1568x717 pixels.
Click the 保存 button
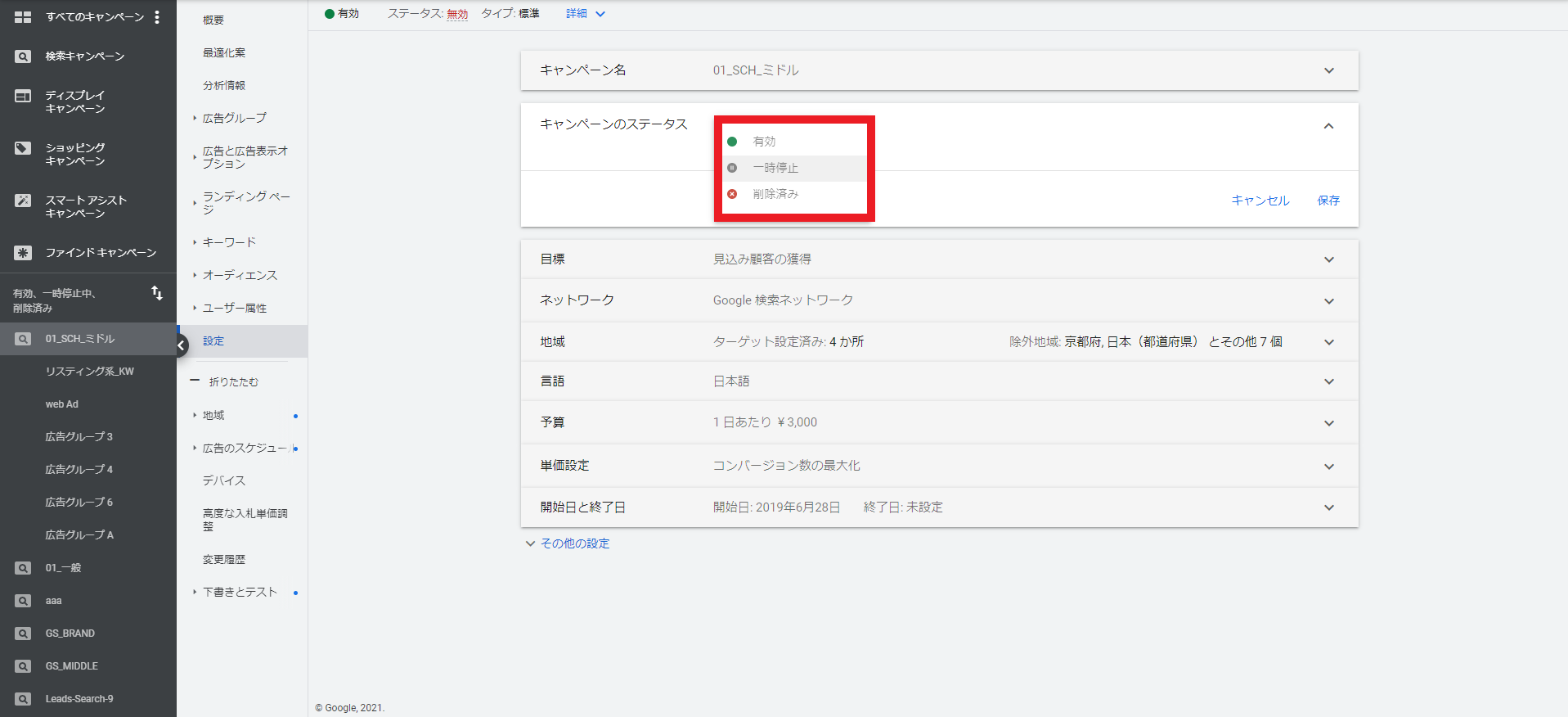[x=1328, y=201]
